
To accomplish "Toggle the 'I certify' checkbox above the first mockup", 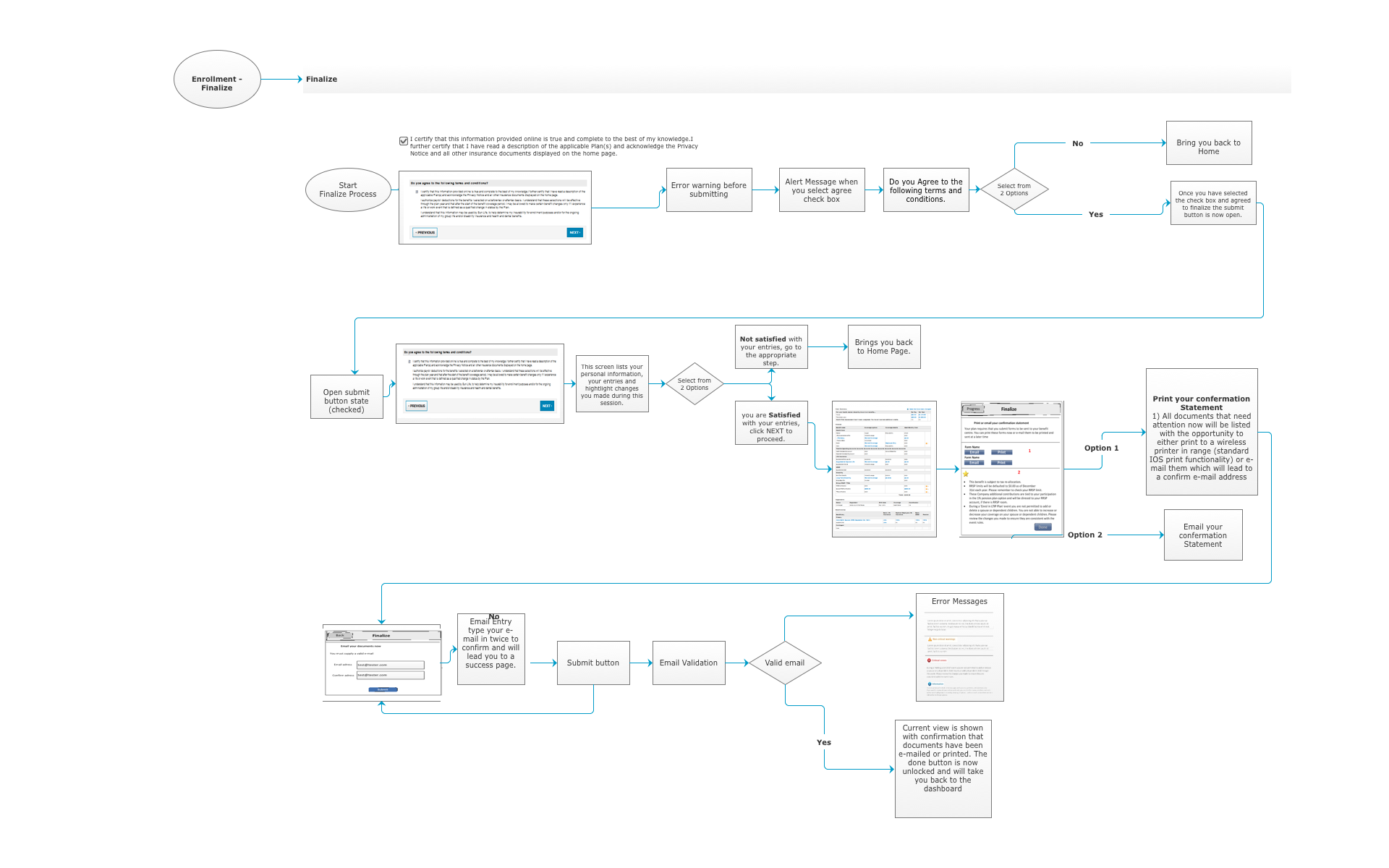I will point(404,141).
